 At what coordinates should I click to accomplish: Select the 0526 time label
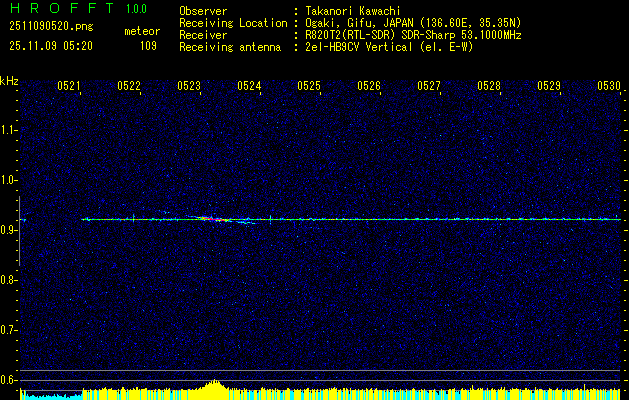369,87
